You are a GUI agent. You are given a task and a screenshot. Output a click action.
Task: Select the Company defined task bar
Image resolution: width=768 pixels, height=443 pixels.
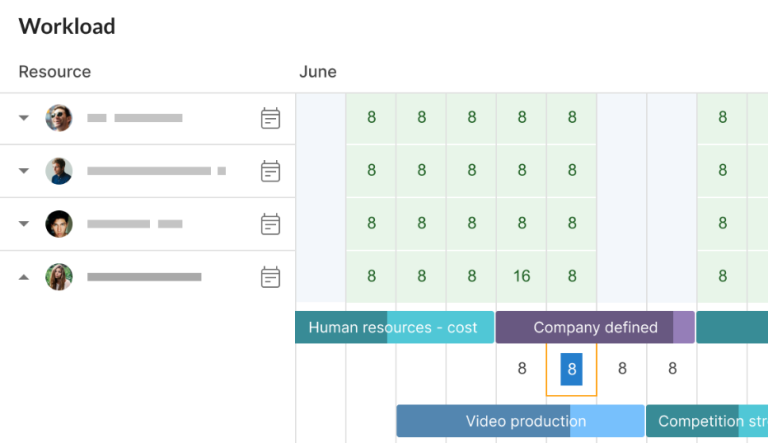pyautogui.click(x=594, y=327)
